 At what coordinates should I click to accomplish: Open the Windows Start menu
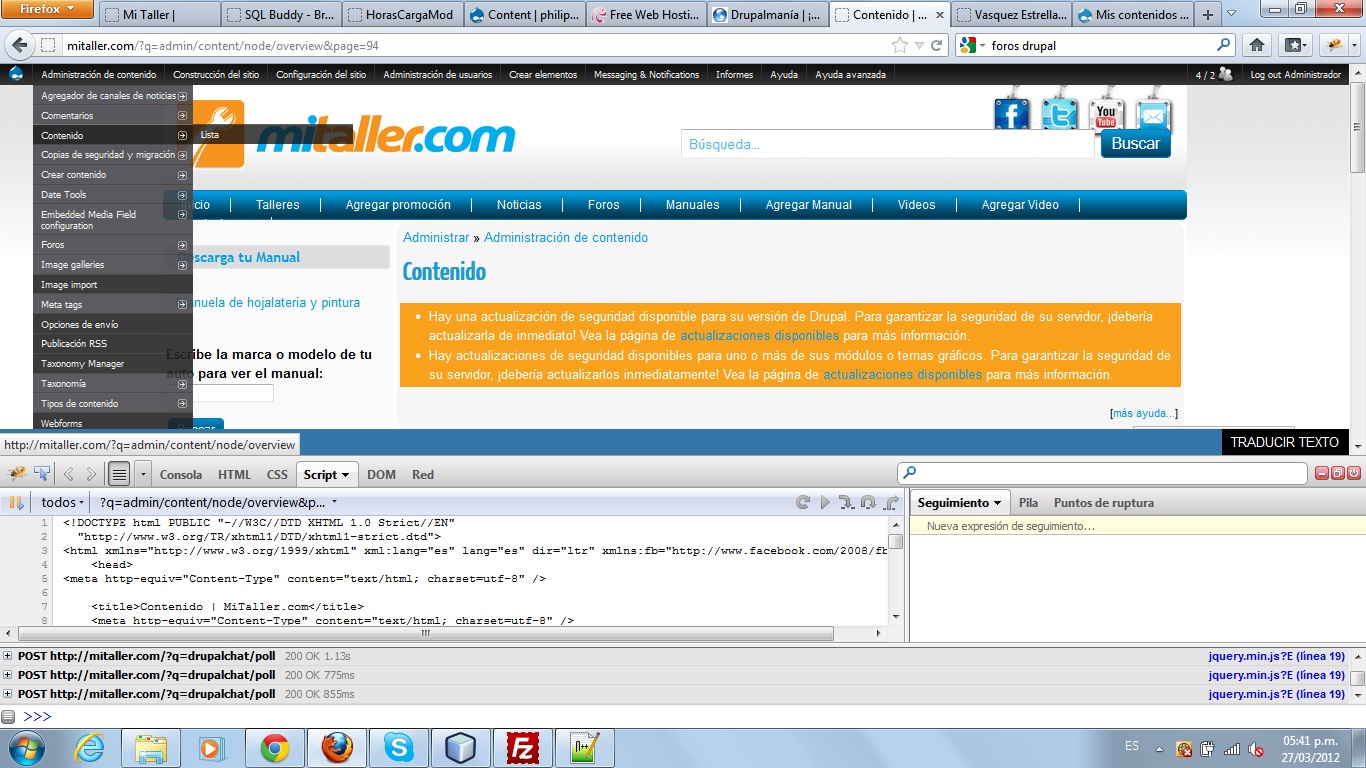click(x=26, y=747)
